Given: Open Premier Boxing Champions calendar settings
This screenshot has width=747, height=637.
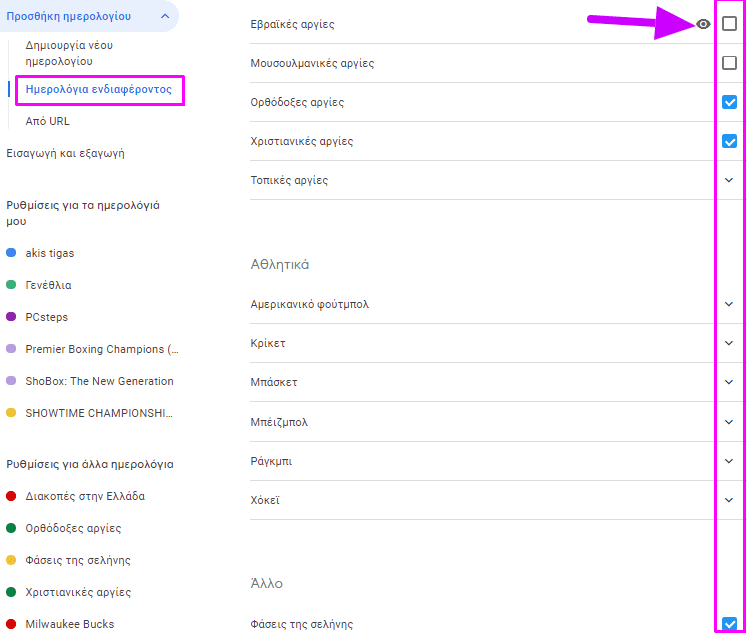Looking at the screenshot, I should tap(102, 349).
